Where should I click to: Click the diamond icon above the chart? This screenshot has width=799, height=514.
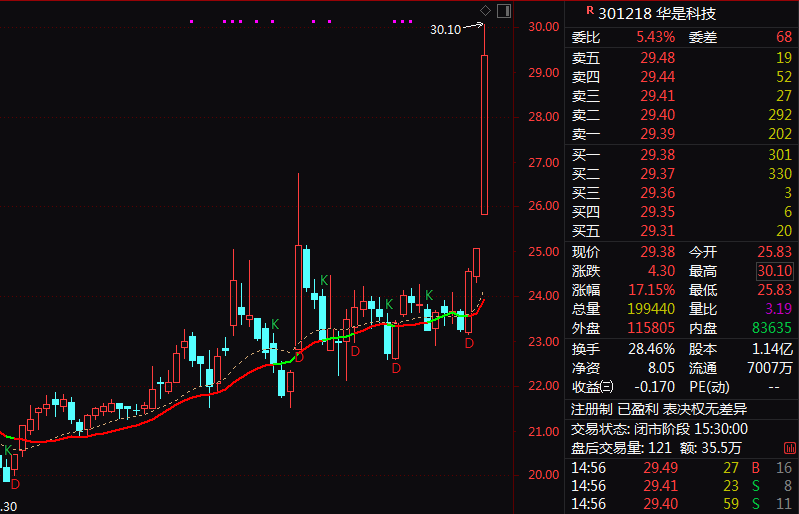tap(485, 11)
